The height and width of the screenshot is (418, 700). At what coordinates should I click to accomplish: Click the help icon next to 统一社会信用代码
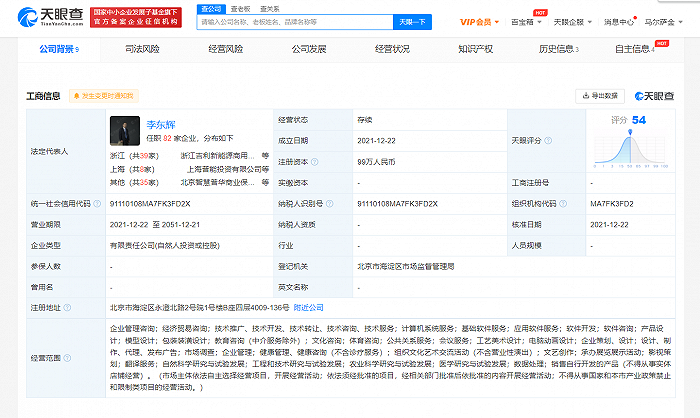(x=97, y=204)
